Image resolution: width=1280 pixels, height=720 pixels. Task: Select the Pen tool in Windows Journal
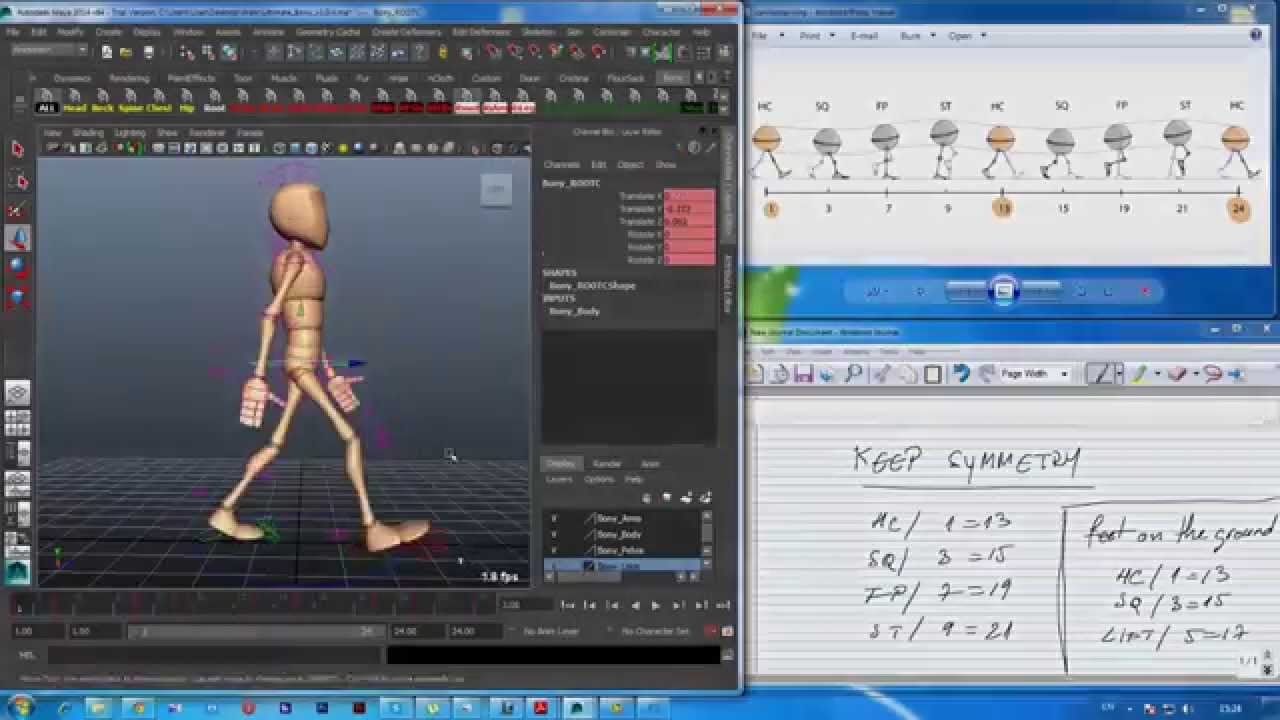(1102, 374)
